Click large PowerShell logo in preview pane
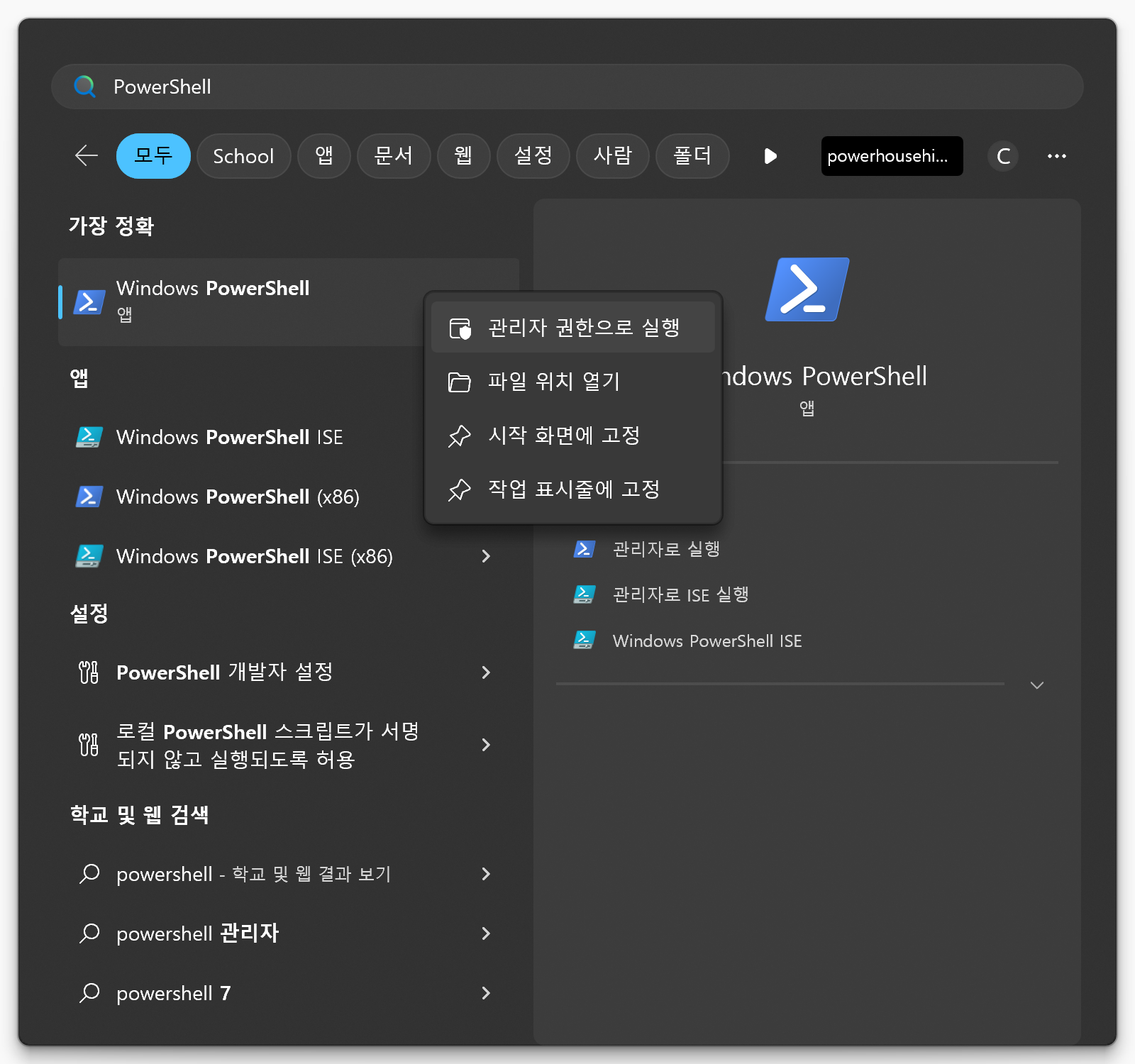This screenshot has height=1064, width=1135. 807,289
